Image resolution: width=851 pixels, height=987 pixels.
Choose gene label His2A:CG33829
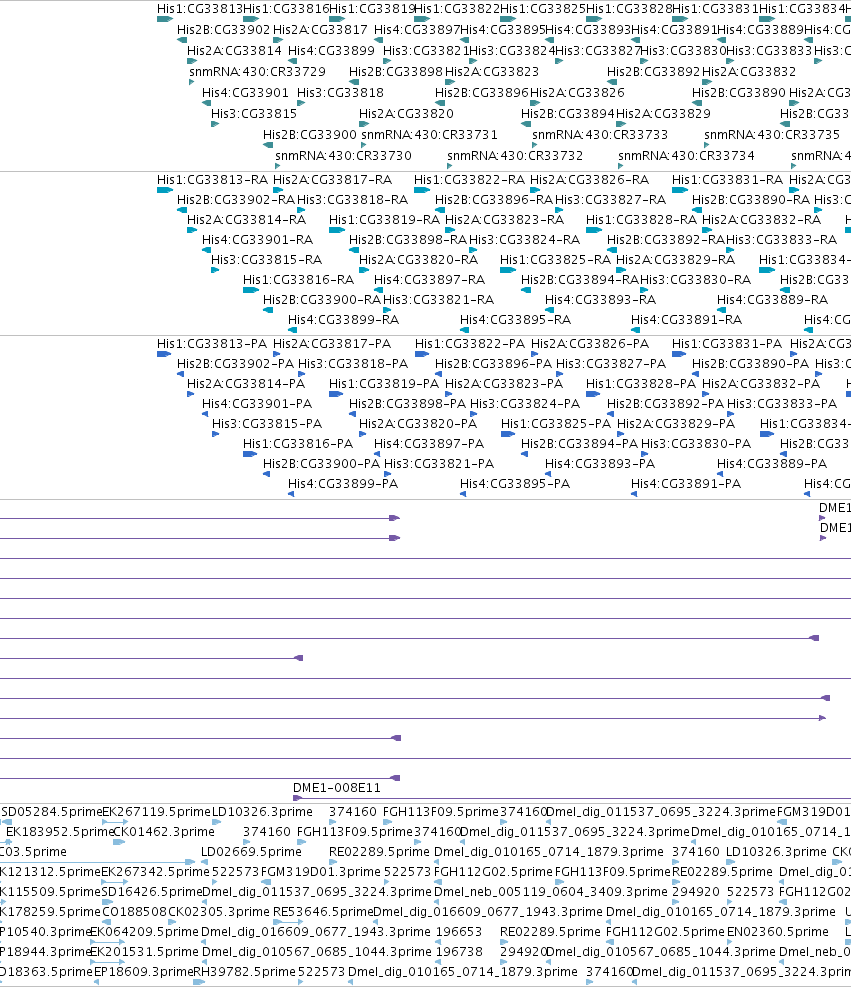coord(663,113)
